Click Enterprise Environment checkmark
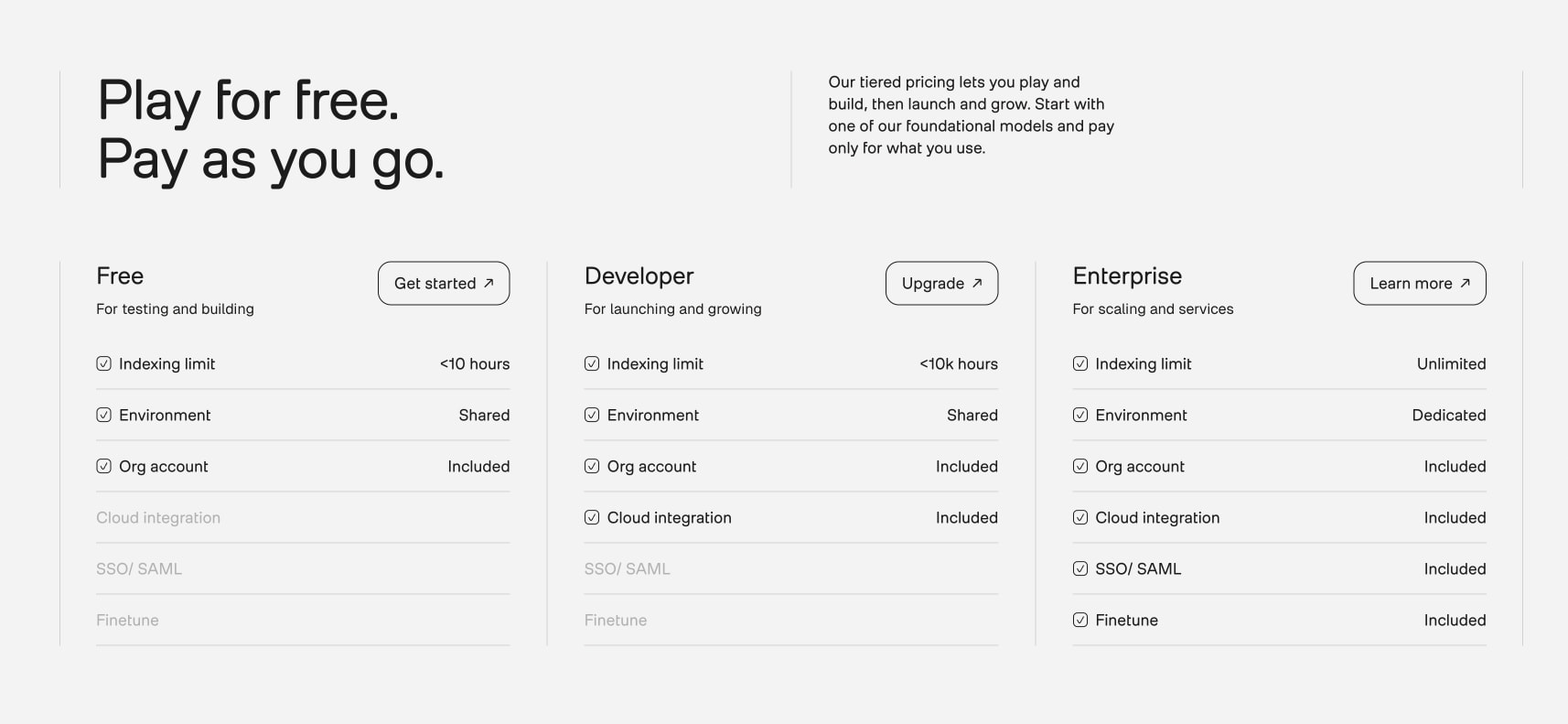The width and height of the screenshot is (1568, 724). (1080, 415)
